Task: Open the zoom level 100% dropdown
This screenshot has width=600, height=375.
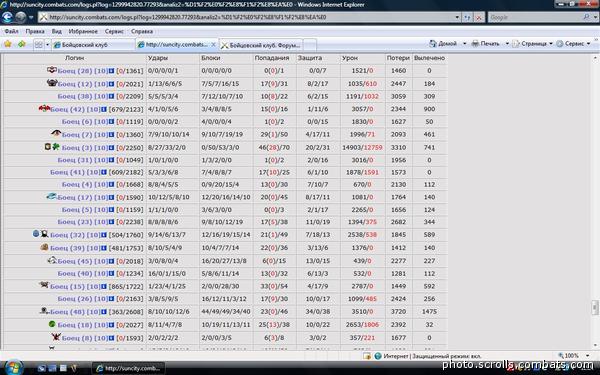Action: click(x=588, y=356)
